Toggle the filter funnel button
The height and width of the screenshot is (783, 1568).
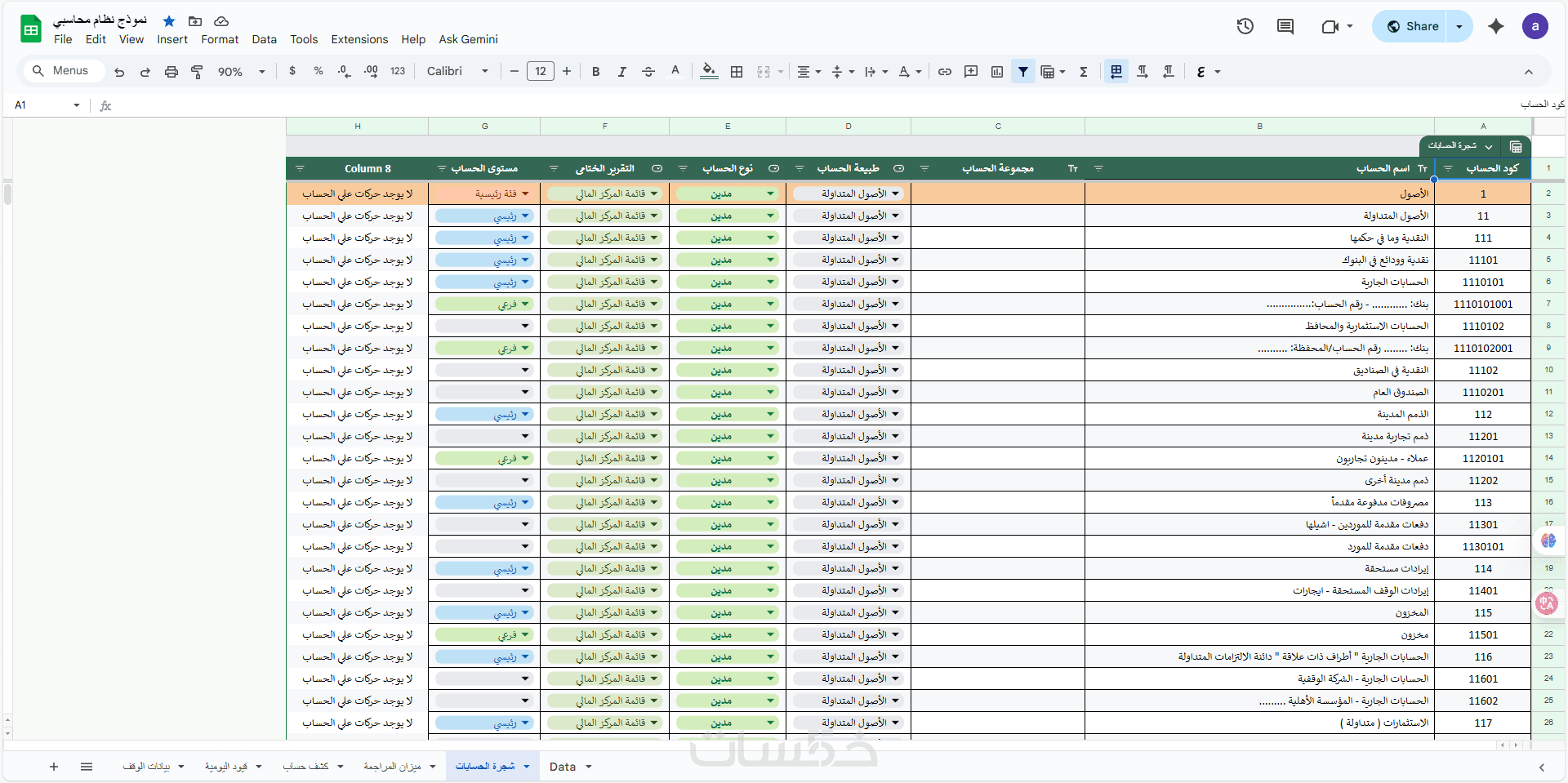[1023, 72]
